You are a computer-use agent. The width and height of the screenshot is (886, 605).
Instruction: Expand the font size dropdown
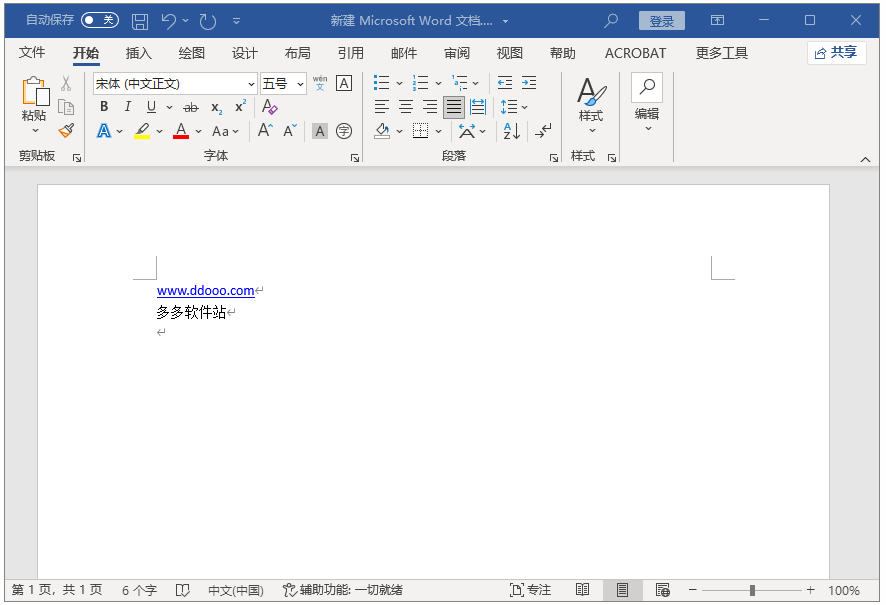point(300,84)
